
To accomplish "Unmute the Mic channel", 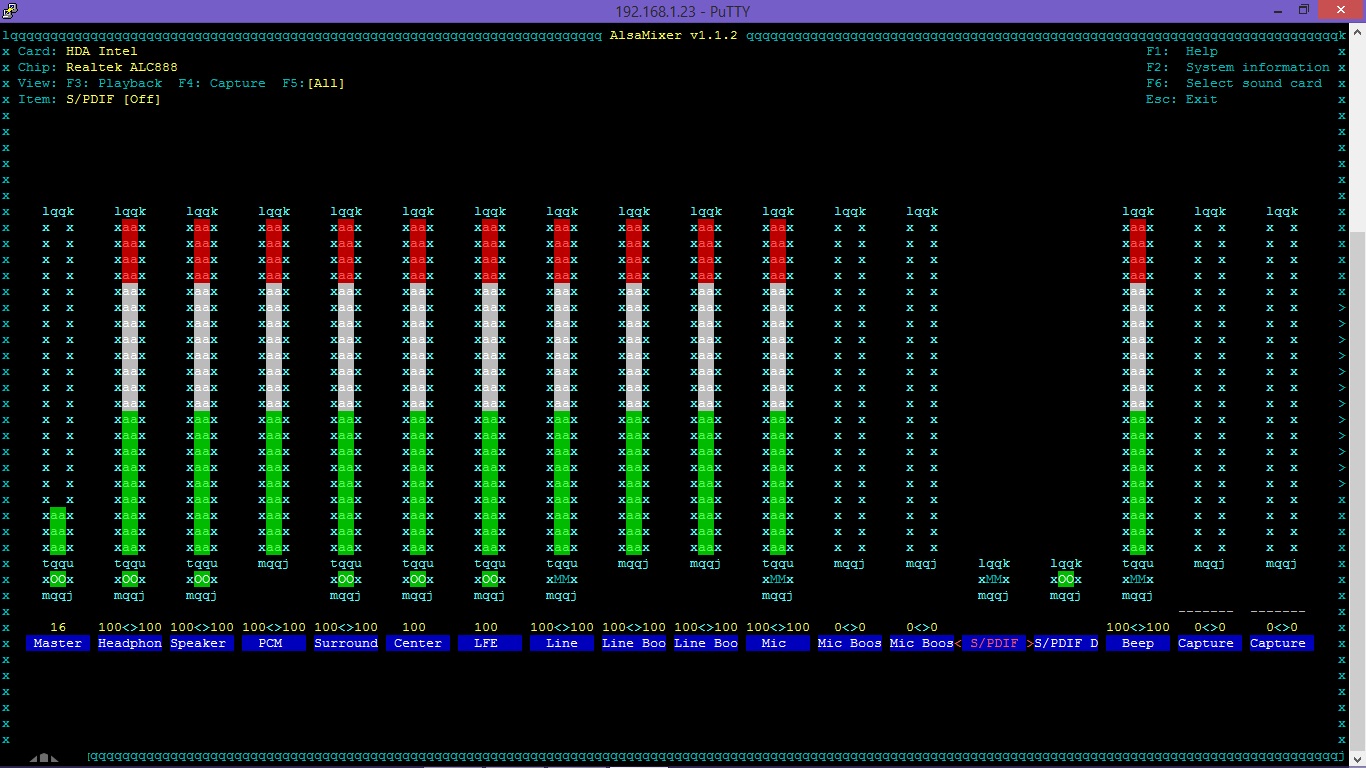I will point(778,579).
